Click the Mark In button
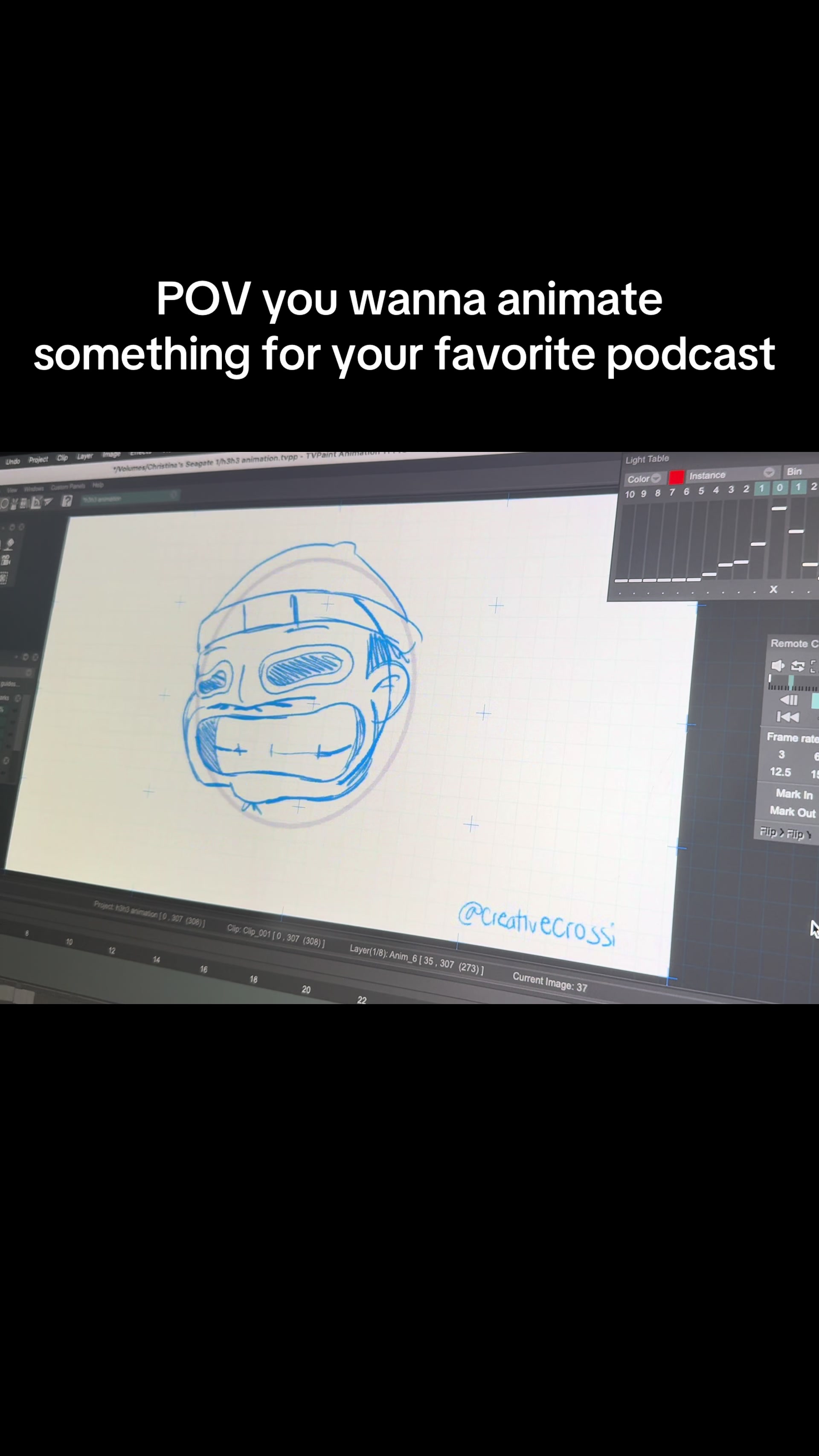819x1456 pixels. (x=793, y=794)
